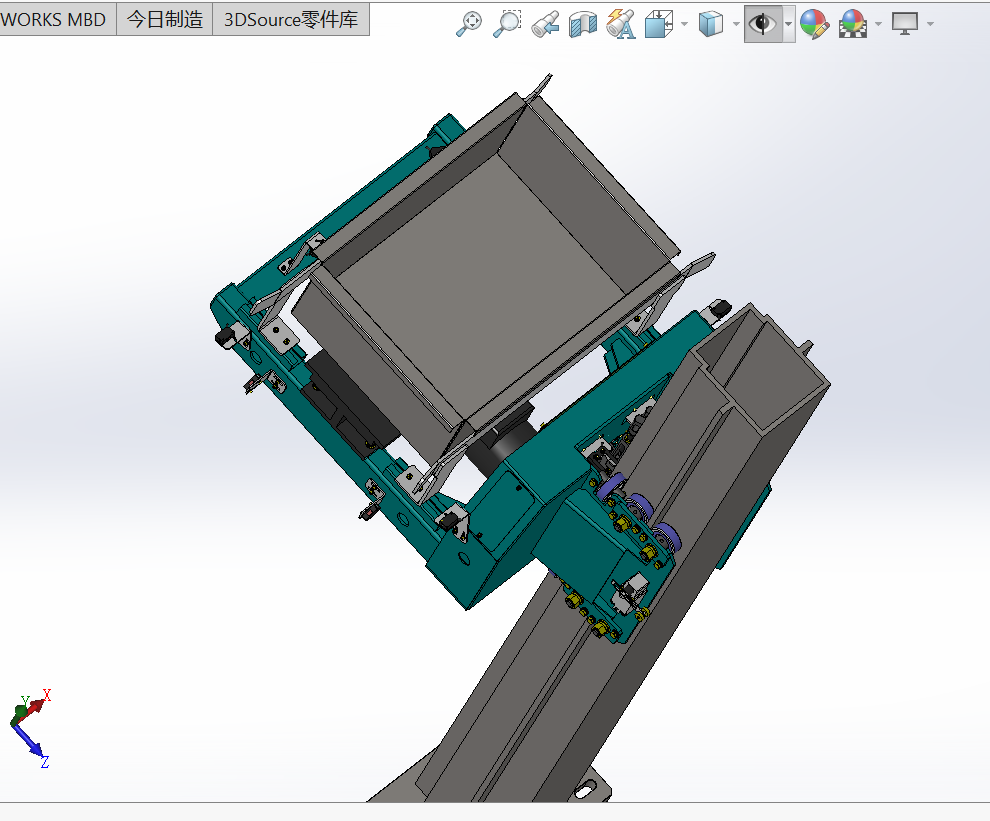This screenshot has width=990, height=821.
Task: Select the Zoom to Area tool
Action: 507,24
